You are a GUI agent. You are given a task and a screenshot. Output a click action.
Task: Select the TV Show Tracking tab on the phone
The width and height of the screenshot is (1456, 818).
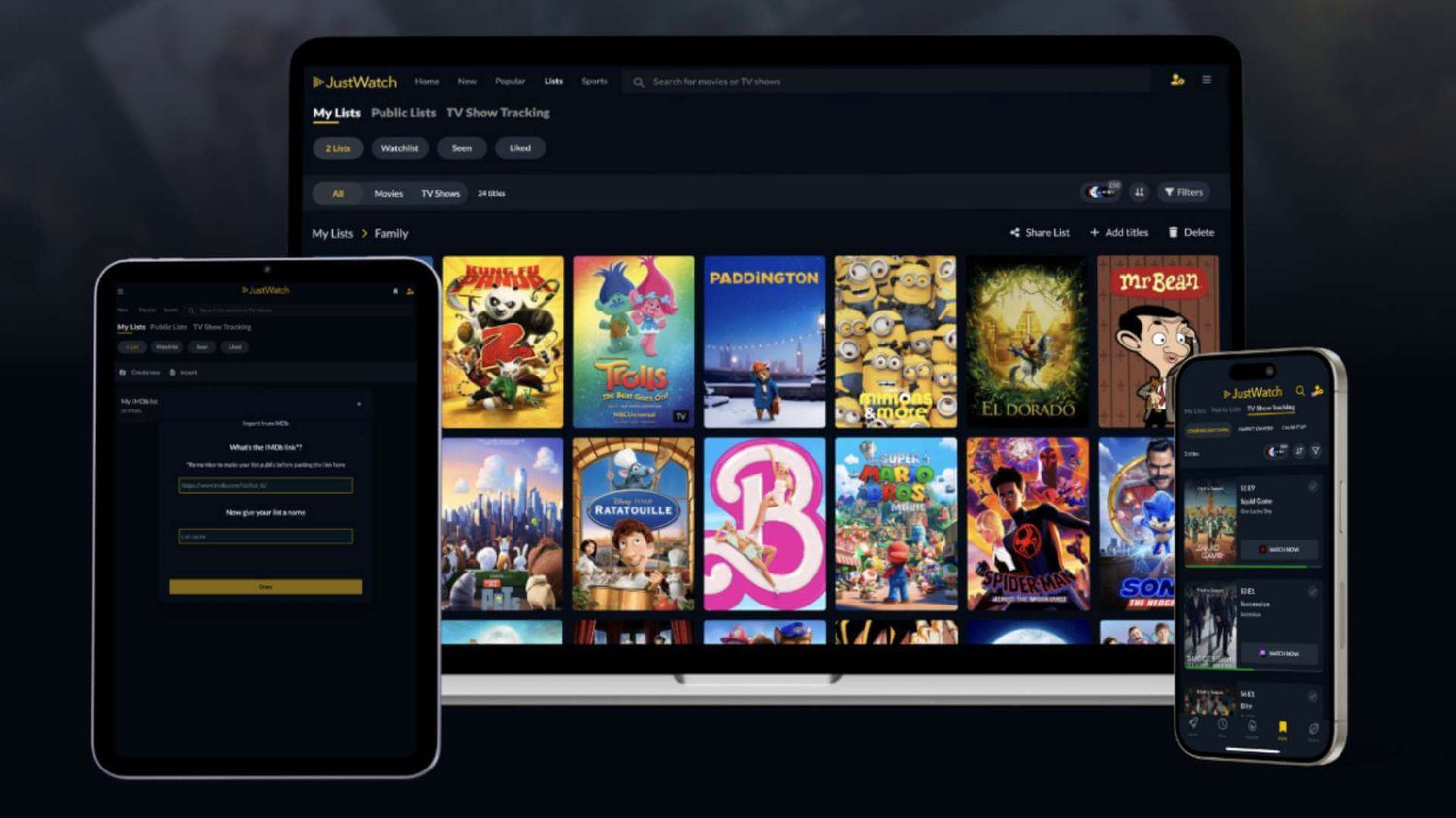click(x=1271, y=409)
